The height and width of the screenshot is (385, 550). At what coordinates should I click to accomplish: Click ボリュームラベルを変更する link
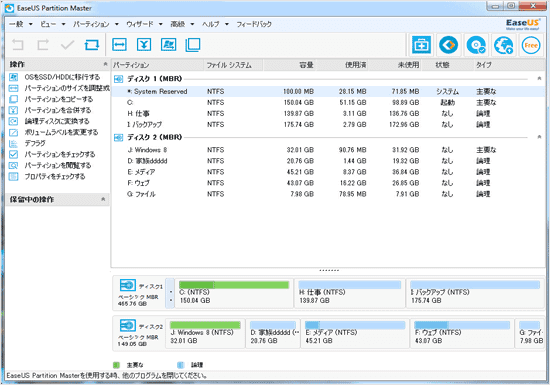point(61,133)
